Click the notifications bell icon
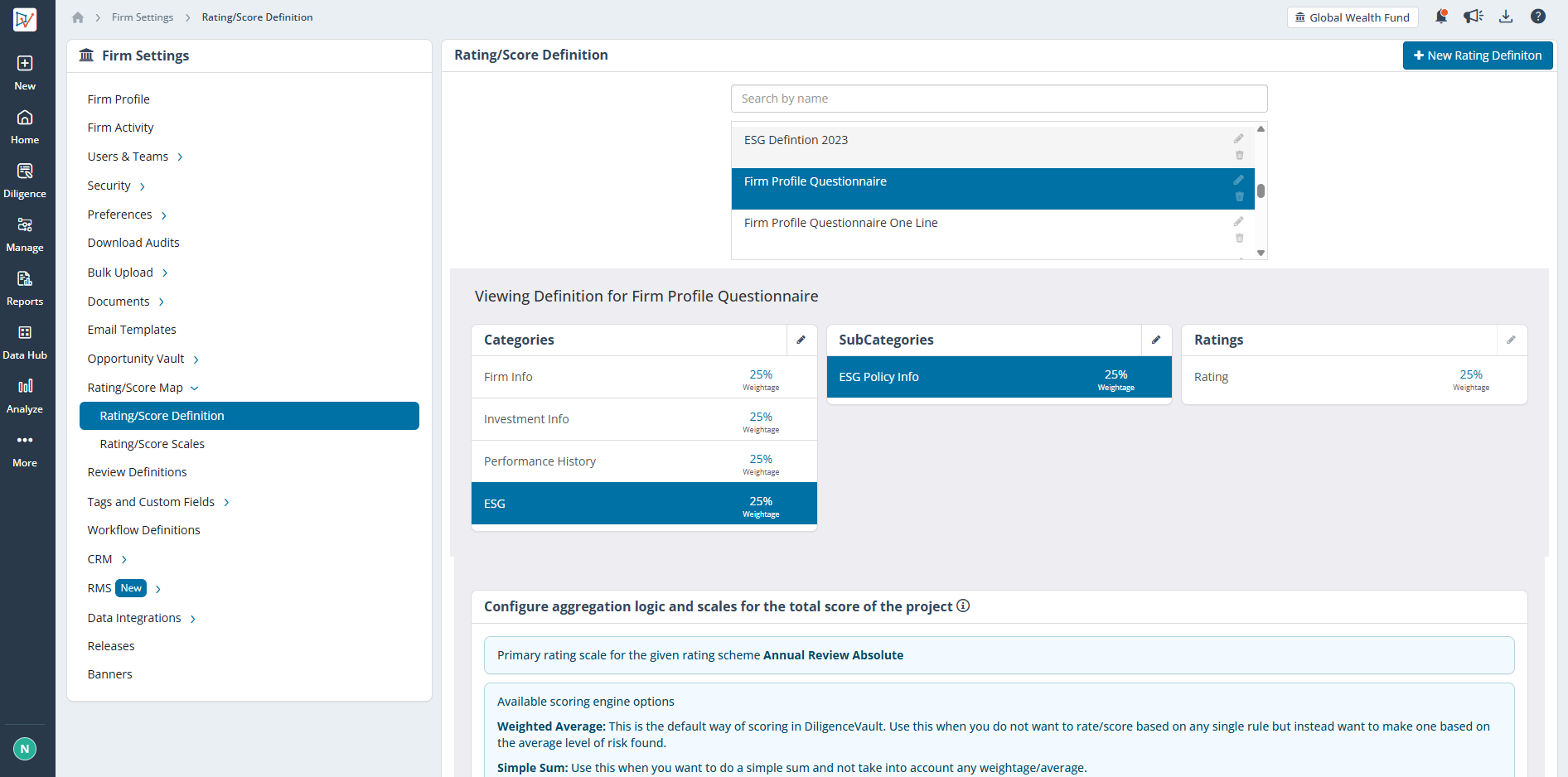1568x777 pixels. [x=1441, y=17]
